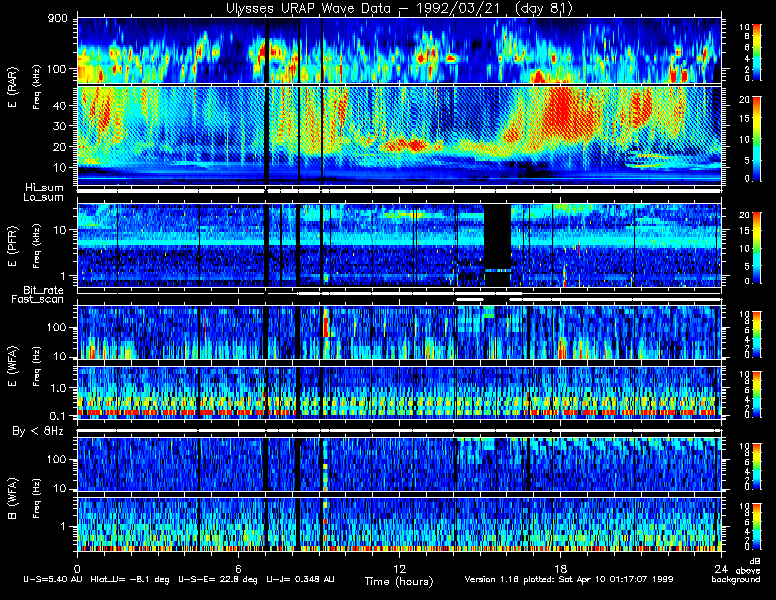Click the 0–20 color bar beside the RAR 10–40 kHz panel

756,139
